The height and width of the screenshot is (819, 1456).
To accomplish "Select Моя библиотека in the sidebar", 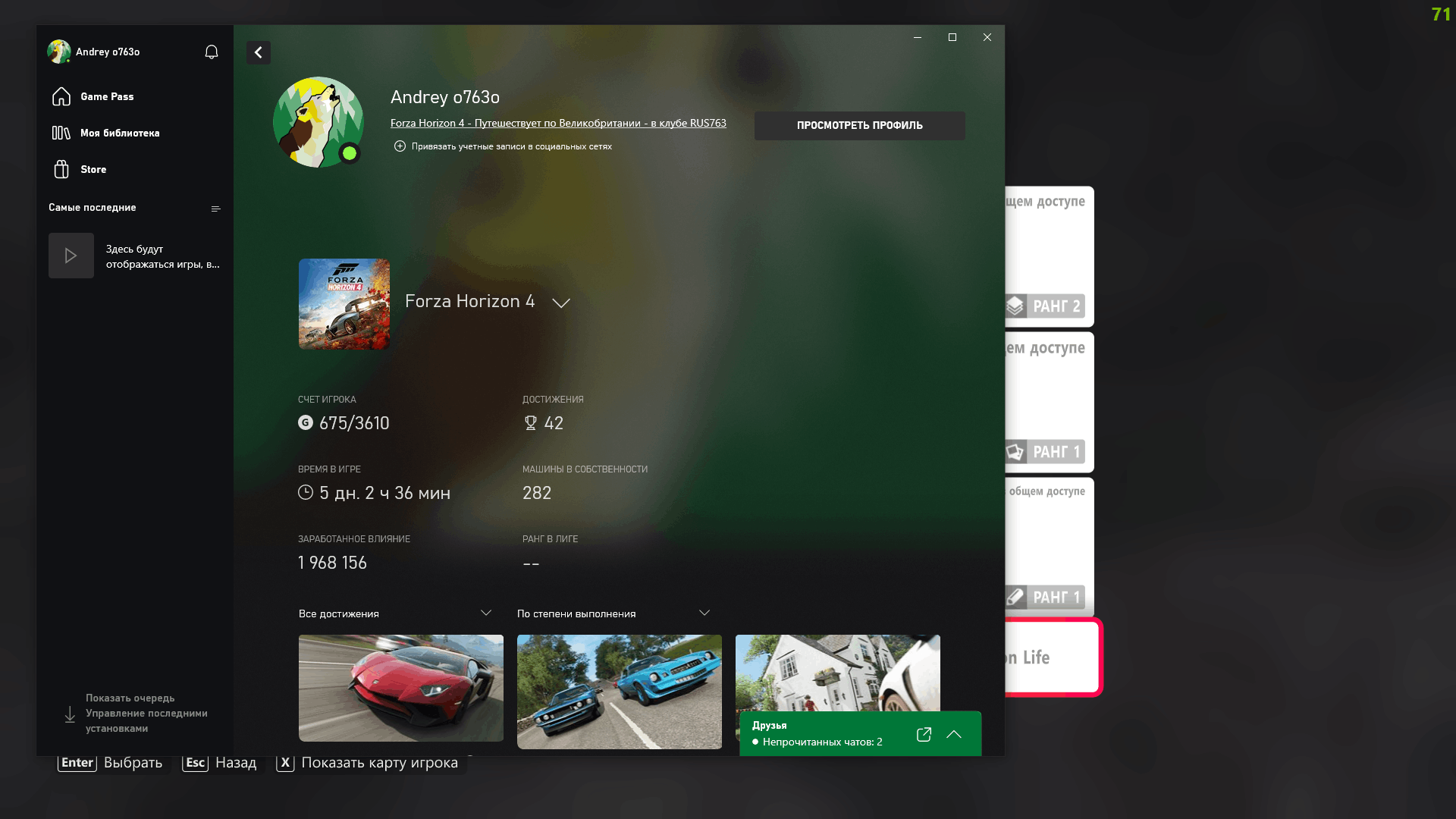I will click(120, 133).
